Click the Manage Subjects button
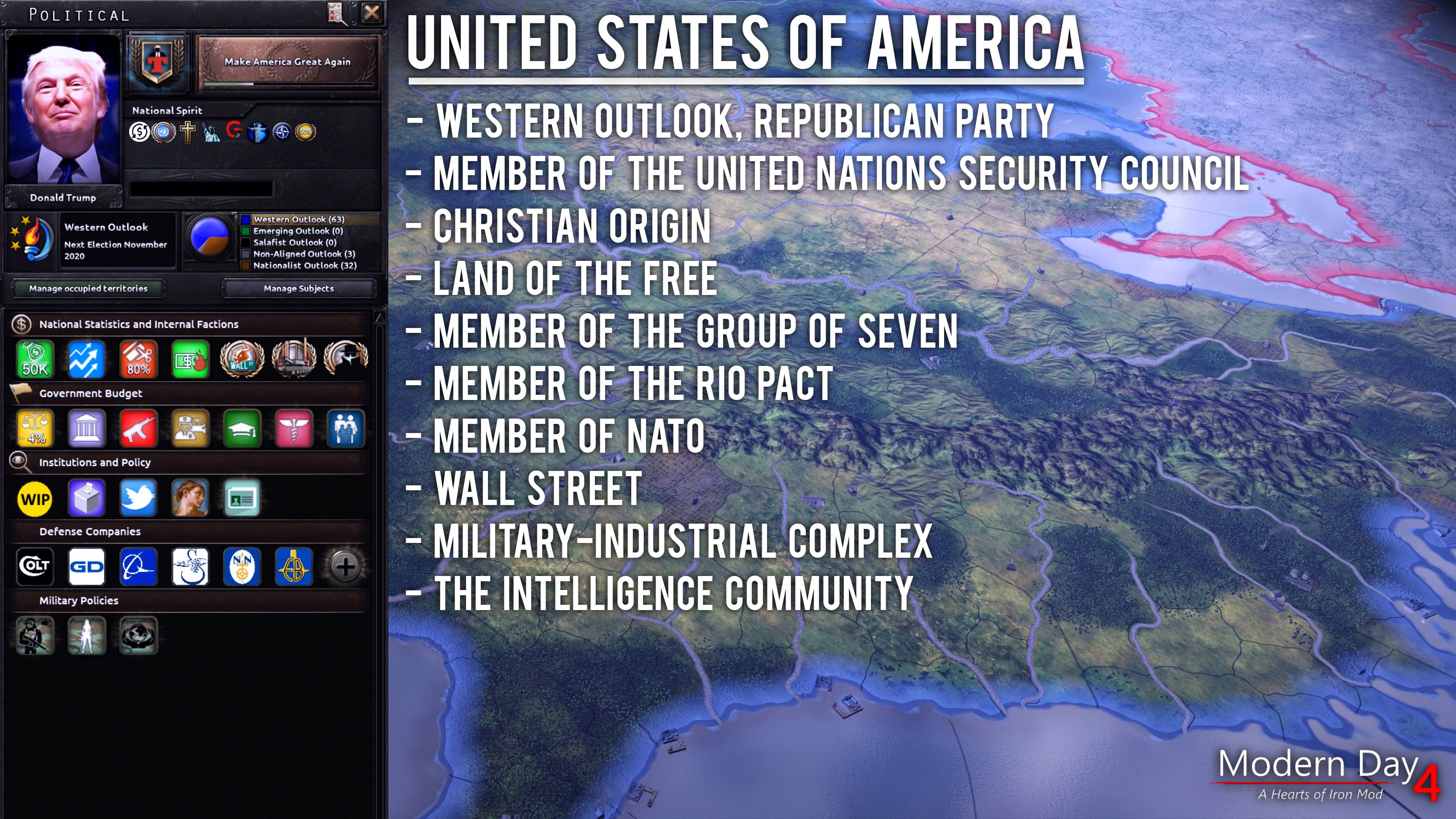The image size is (1456, 819). [x=298, y=288]
